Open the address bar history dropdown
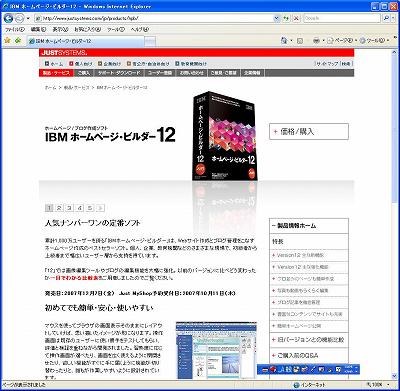This screenshot has height=391, width=400. (277, 18)
